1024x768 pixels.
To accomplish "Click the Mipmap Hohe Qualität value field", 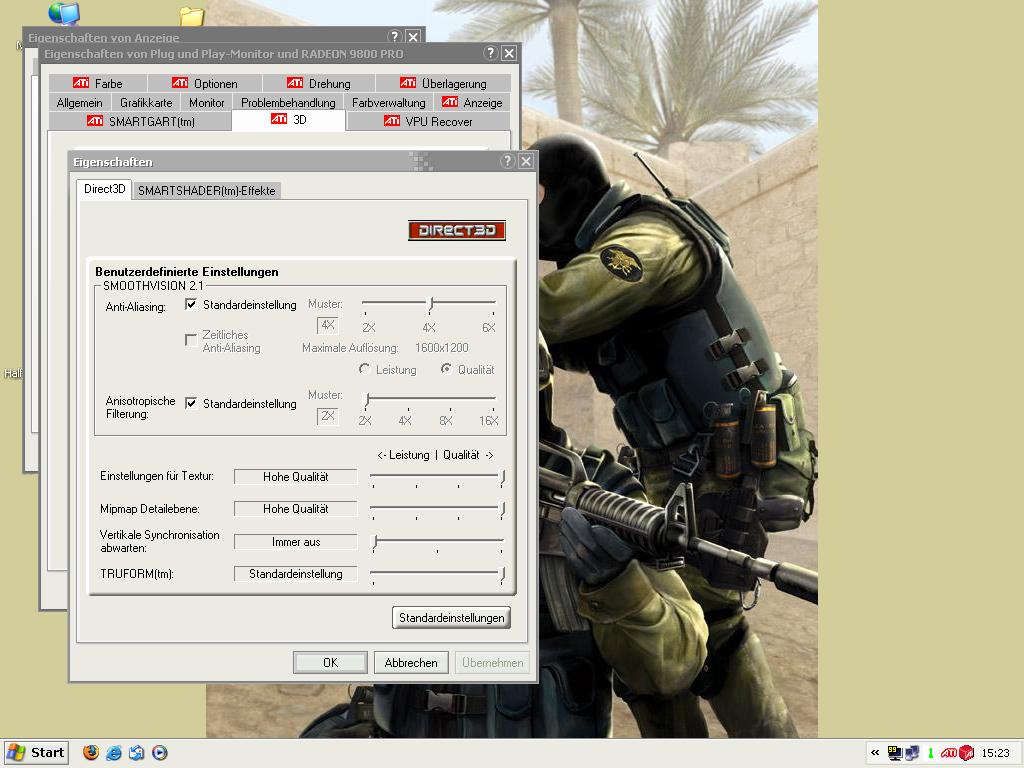I will click(296, 509).
